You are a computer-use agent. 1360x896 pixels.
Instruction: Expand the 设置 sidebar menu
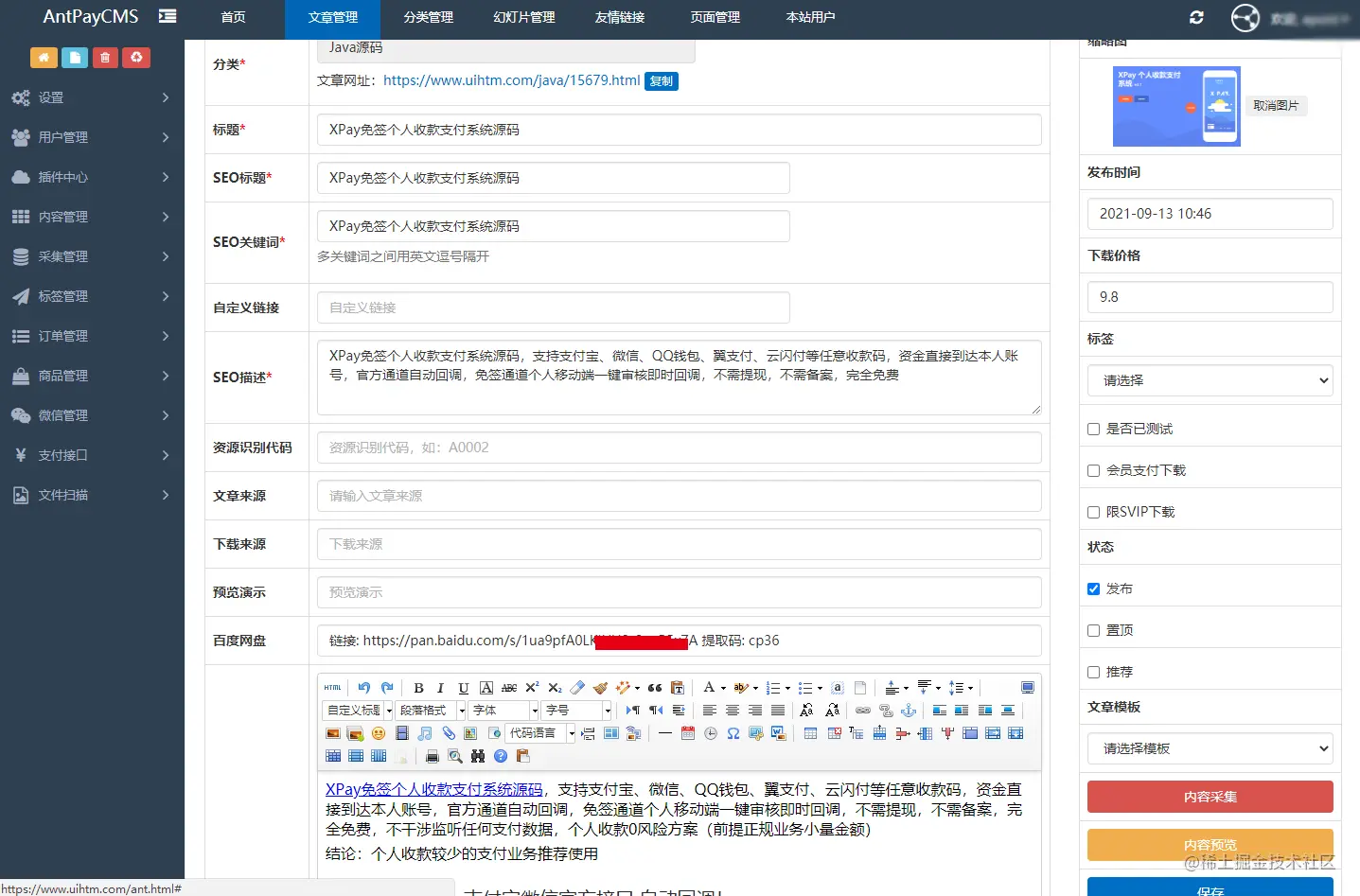tap(92, 97)
